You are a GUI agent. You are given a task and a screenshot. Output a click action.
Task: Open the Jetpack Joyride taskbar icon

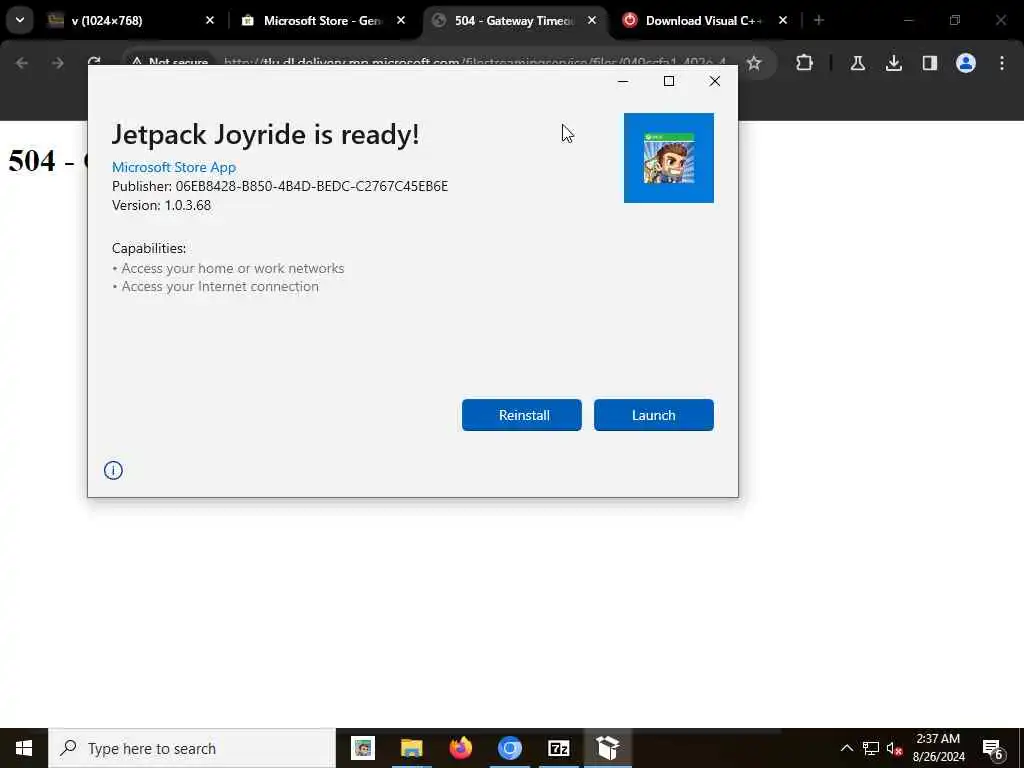[x=363, y=748]
